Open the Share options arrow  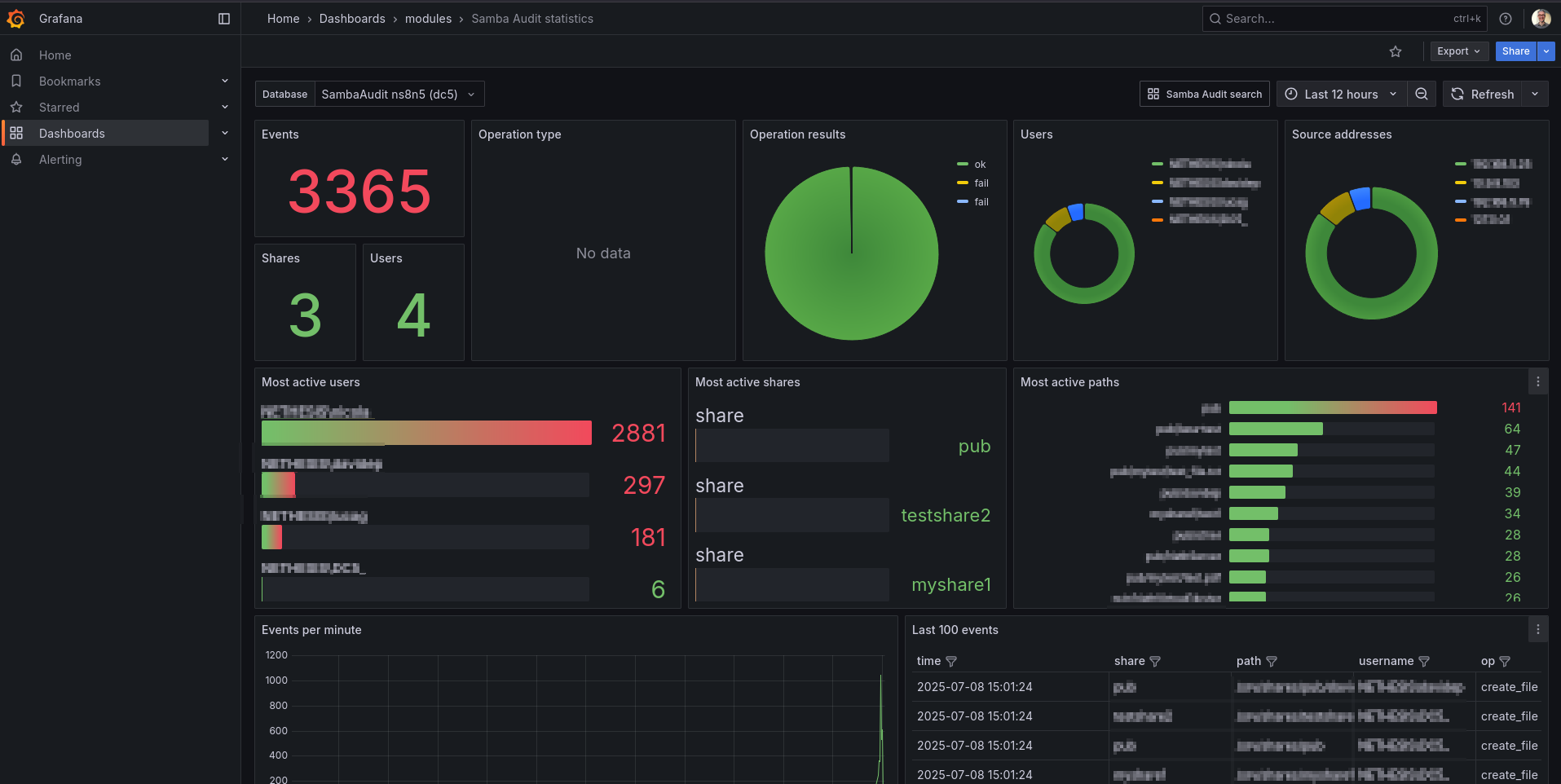(1546, 51)
